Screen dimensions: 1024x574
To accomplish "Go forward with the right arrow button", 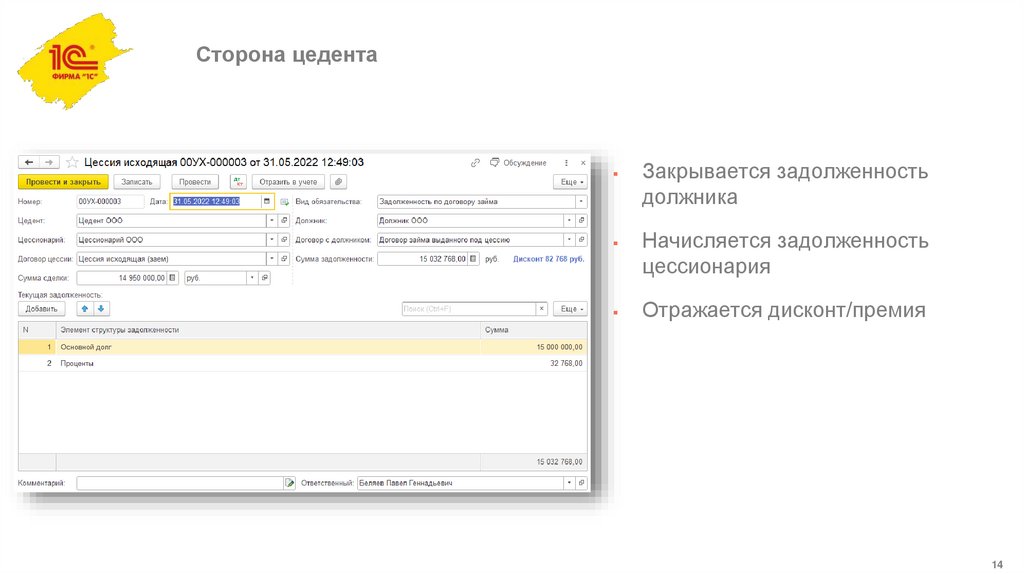I will (x=49, y=162).
